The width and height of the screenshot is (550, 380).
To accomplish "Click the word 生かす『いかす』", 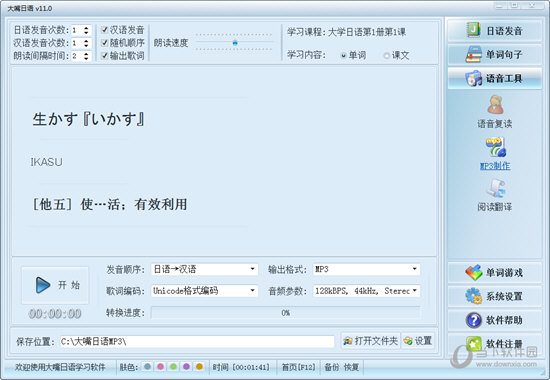I will pos(88,119).
